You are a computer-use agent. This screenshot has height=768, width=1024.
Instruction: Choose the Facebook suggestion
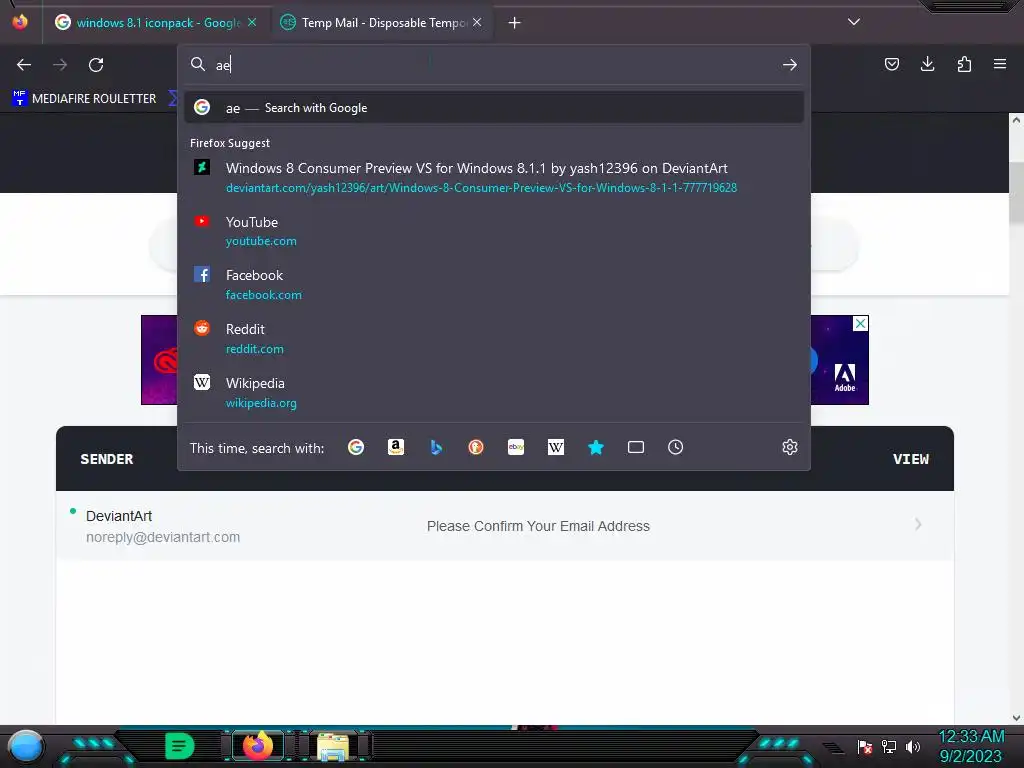[x=494, y=285]
